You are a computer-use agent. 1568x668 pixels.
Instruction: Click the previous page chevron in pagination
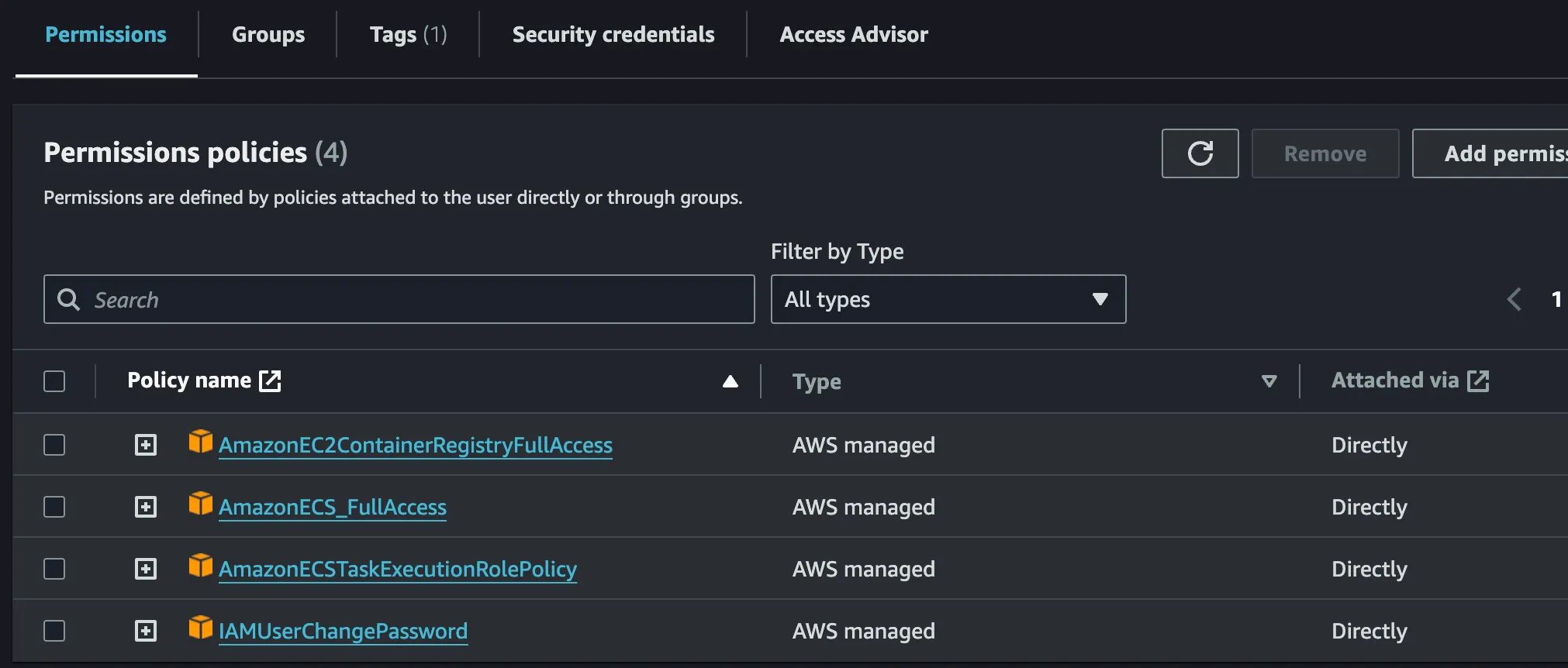(1514, 299)
